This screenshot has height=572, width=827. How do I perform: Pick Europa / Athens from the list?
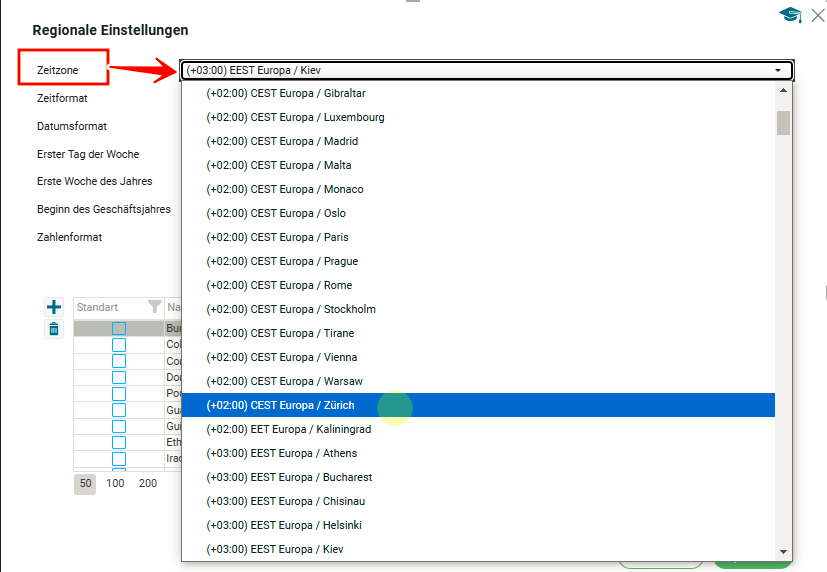pyautogui.click(x=281, y=453)
